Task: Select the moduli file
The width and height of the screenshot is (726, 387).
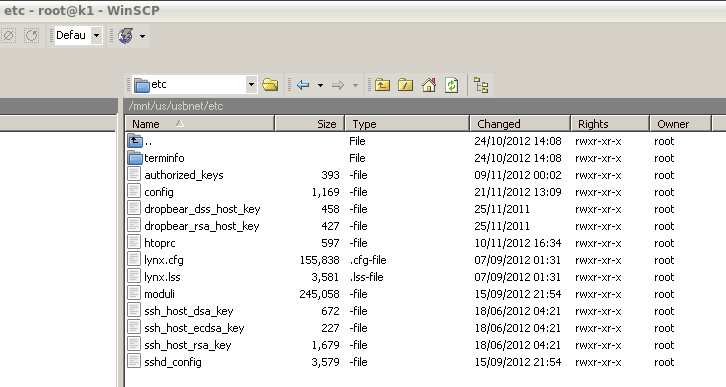Action: (159, 294)
